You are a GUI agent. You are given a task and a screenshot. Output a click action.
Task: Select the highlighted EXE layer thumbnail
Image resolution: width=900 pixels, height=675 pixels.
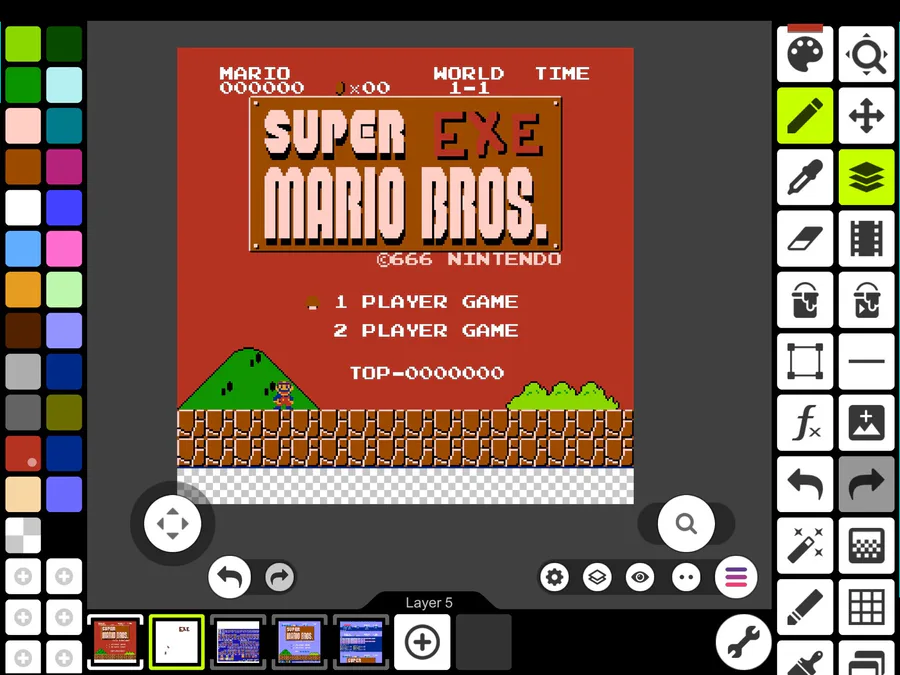click(x=176, y=642)
